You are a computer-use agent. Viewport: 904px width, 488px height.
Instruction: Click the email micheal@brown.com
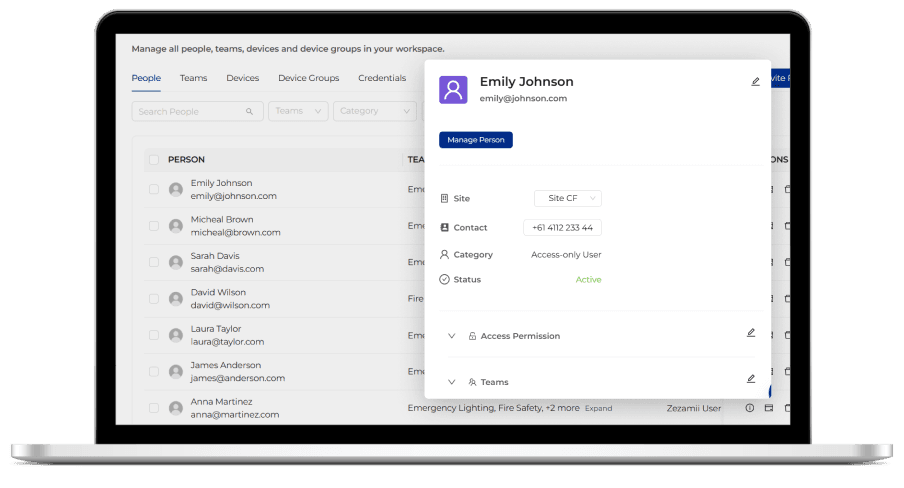(235, 232)
